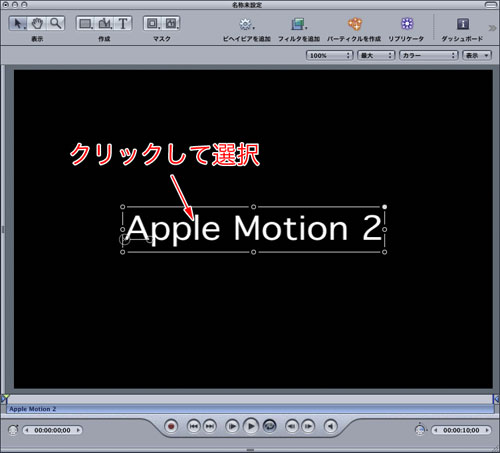This screenshot has height=453, width=500.
Task: Start playback with the play button
Action: [251, 426]
